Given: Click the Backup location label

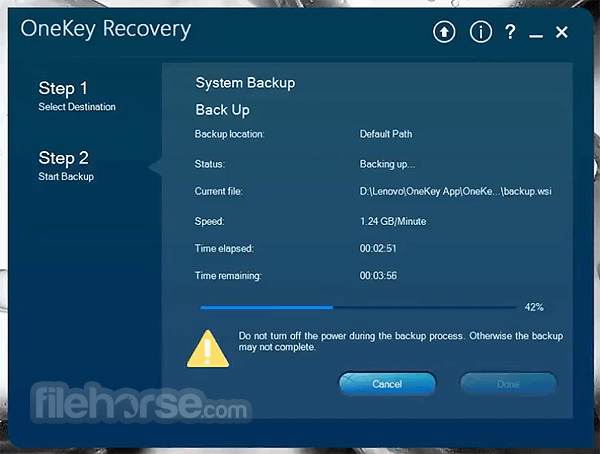Looking at the screenshot, I should click(230, 134).
